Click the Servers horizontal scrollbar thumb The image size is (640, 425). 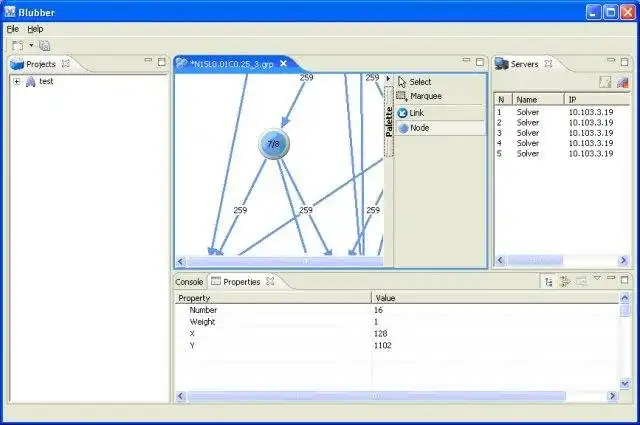pyautogui.click(x=535, y=260)
